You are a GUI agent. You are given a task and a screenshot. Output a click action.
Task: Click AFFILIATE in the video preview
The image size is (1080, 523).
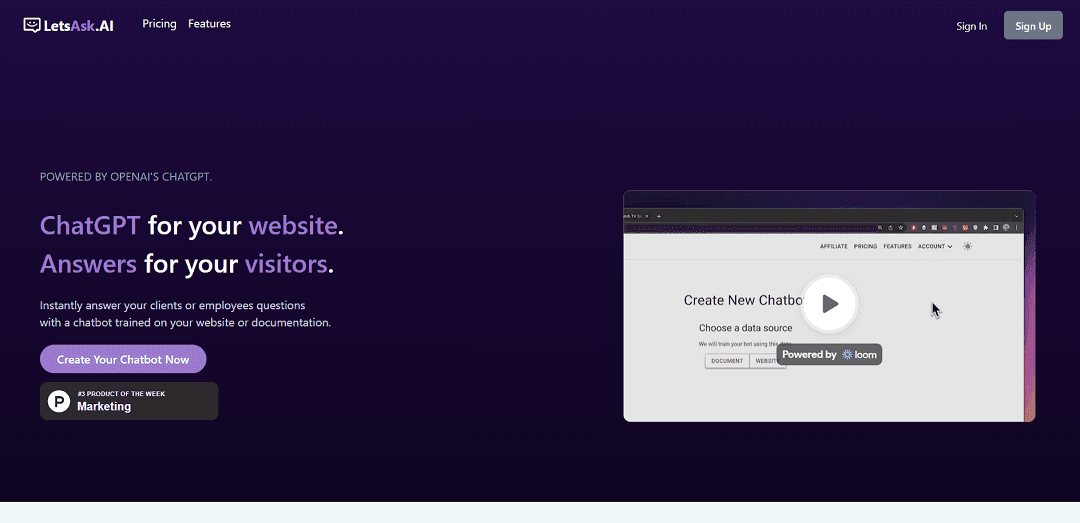coord(833,246)
